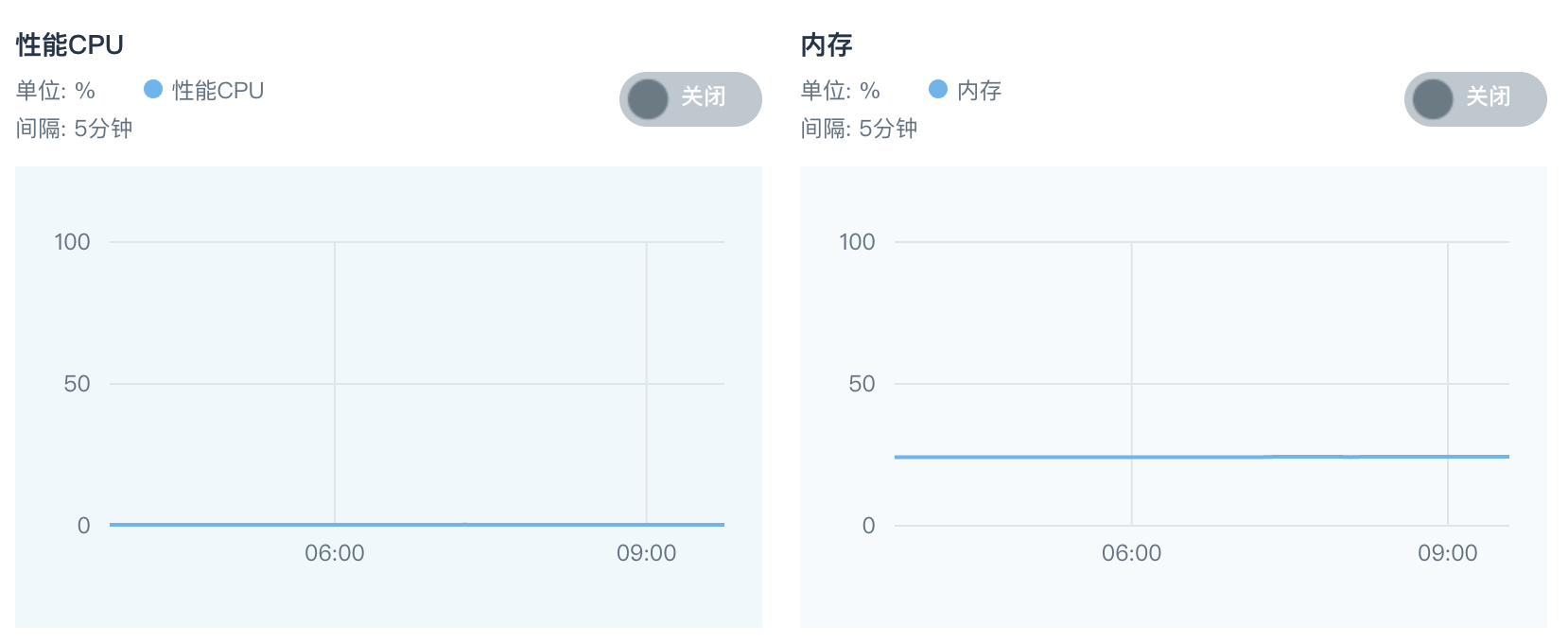This screenshot has width=1568, height=643.
Task: Click the 100 gridline label in CPU chart
Action: pos(73,242)
